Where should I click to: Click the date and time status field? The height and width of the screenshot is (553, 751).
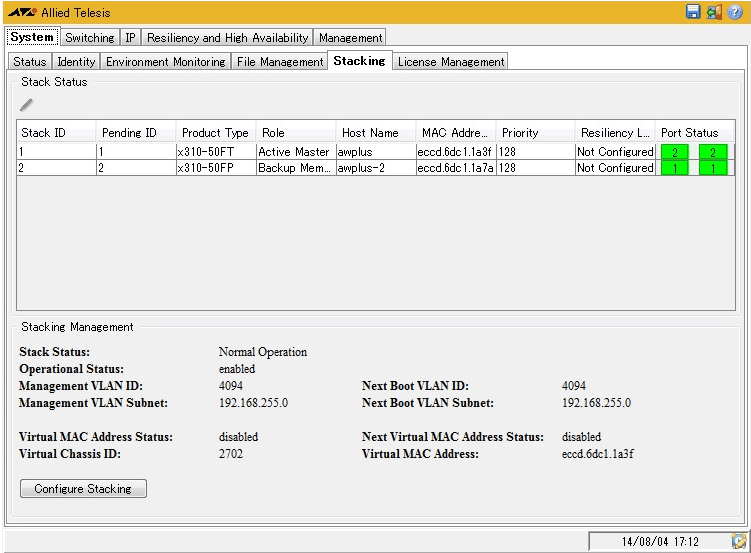pyautogui.click(x=660, y=541)
